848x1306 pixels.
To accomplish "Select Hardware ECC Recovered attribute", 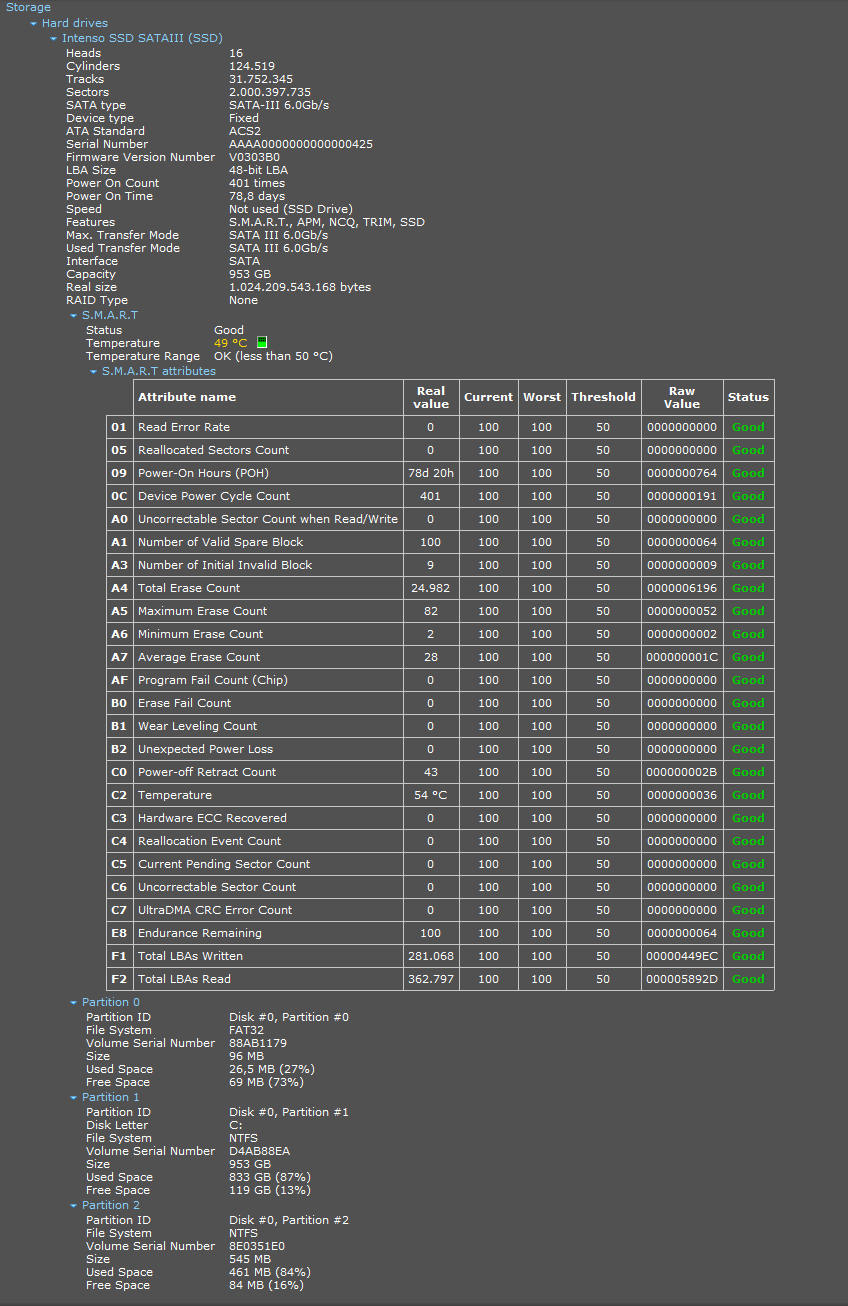I will (x=212, y=818).
